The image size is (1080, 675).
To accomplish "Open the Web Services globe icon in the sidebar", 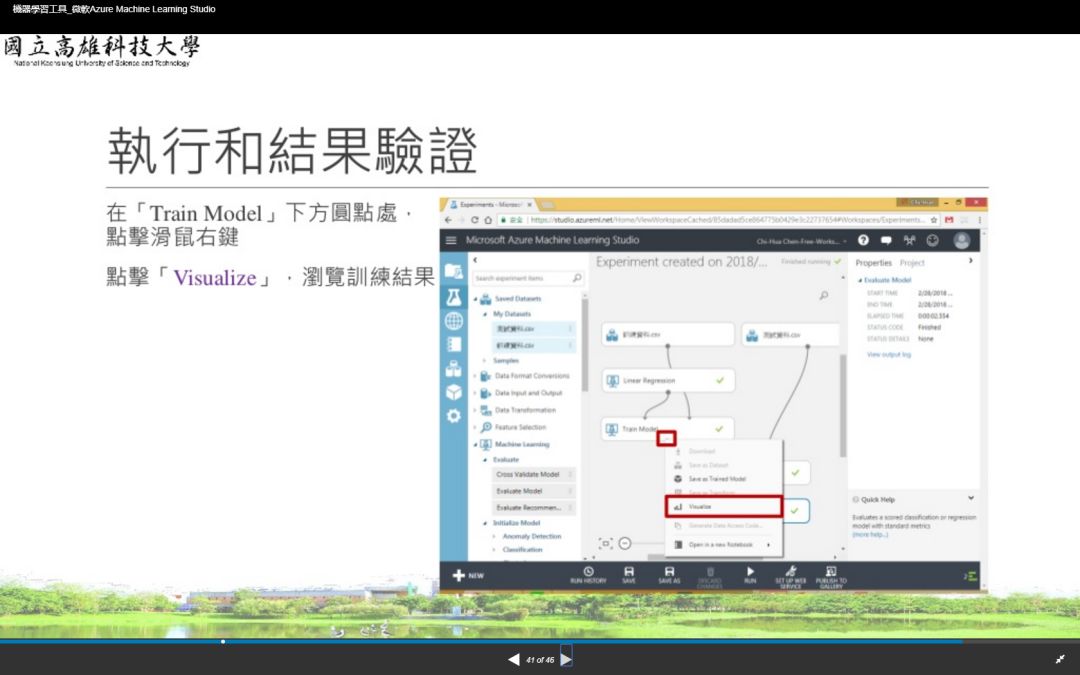I will pos(453,320).
